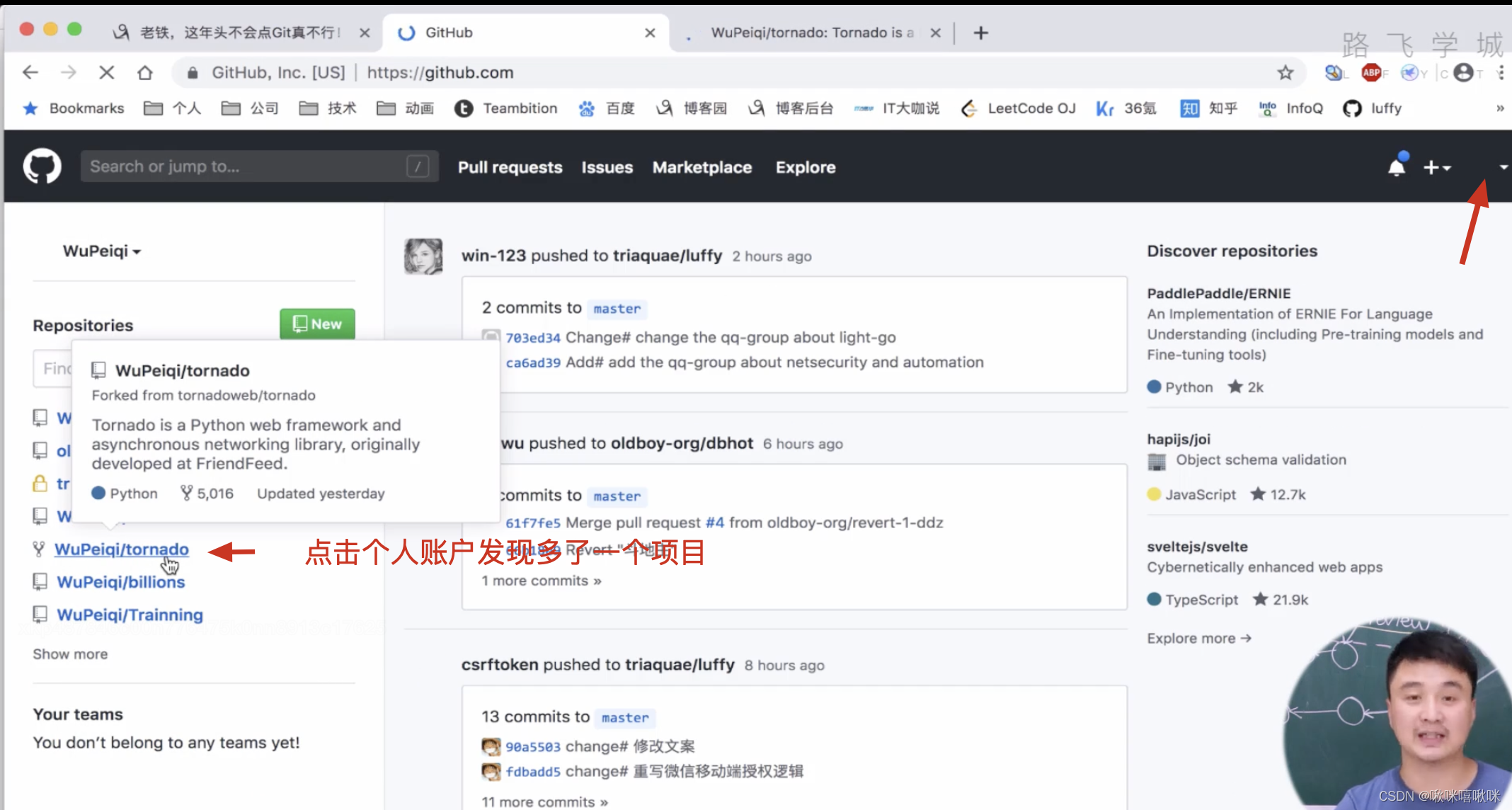Open the WuPeiqi/tornado repository link
This screenshot has width=1512, height=810.
122,549
